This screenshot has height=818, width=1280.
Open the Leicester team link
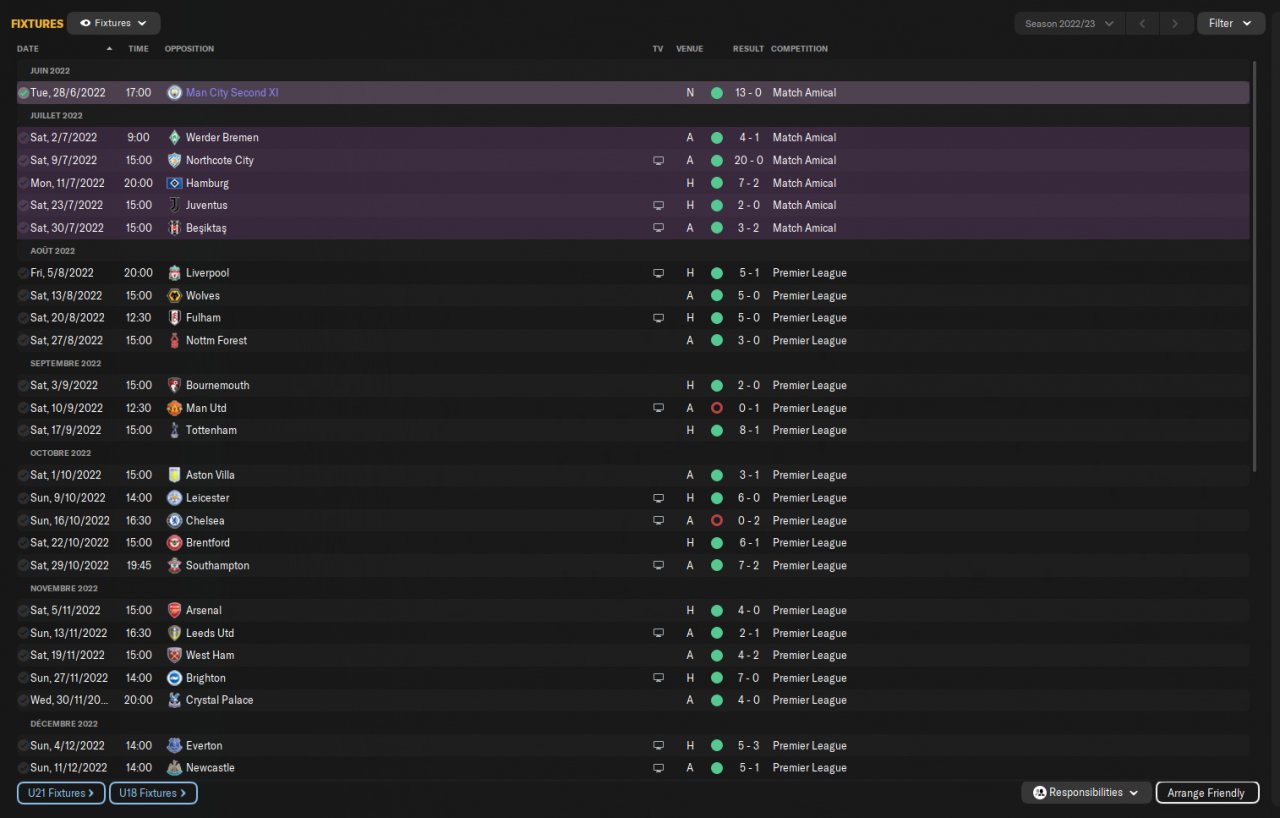click(x=207, y=498)
